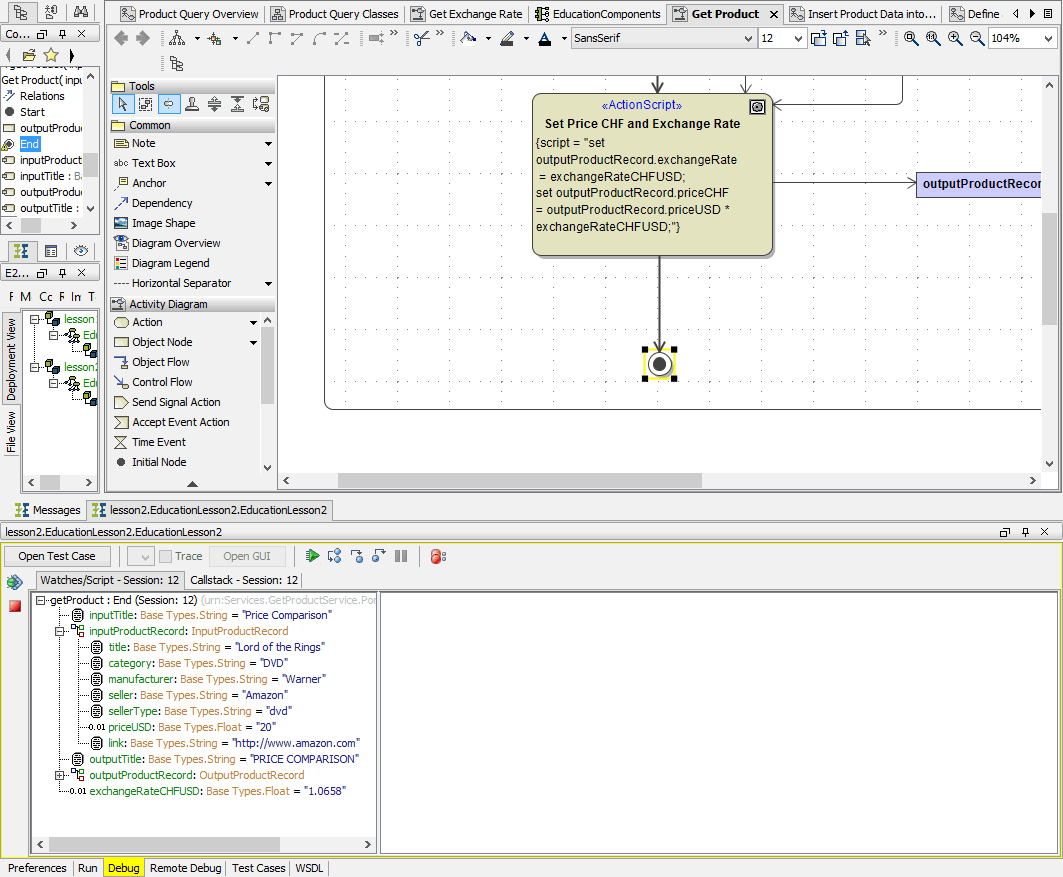Open the Callstack - Session: 12 tab
Screen dimensions: 1063x877
tap(244, 580)
